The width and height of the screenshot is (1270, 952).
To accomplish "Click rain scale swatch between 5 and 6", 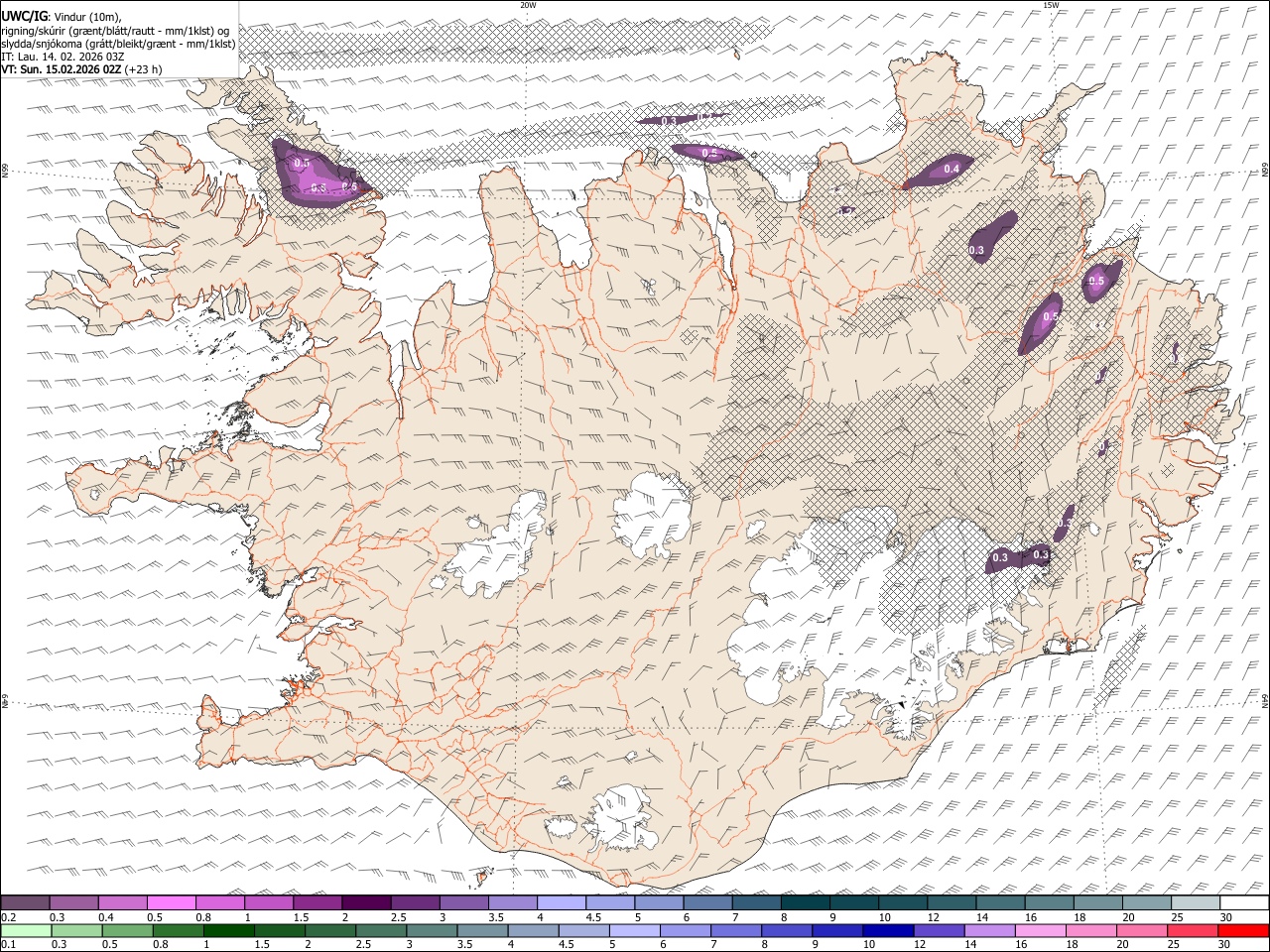I will click(x=635, y=930).
